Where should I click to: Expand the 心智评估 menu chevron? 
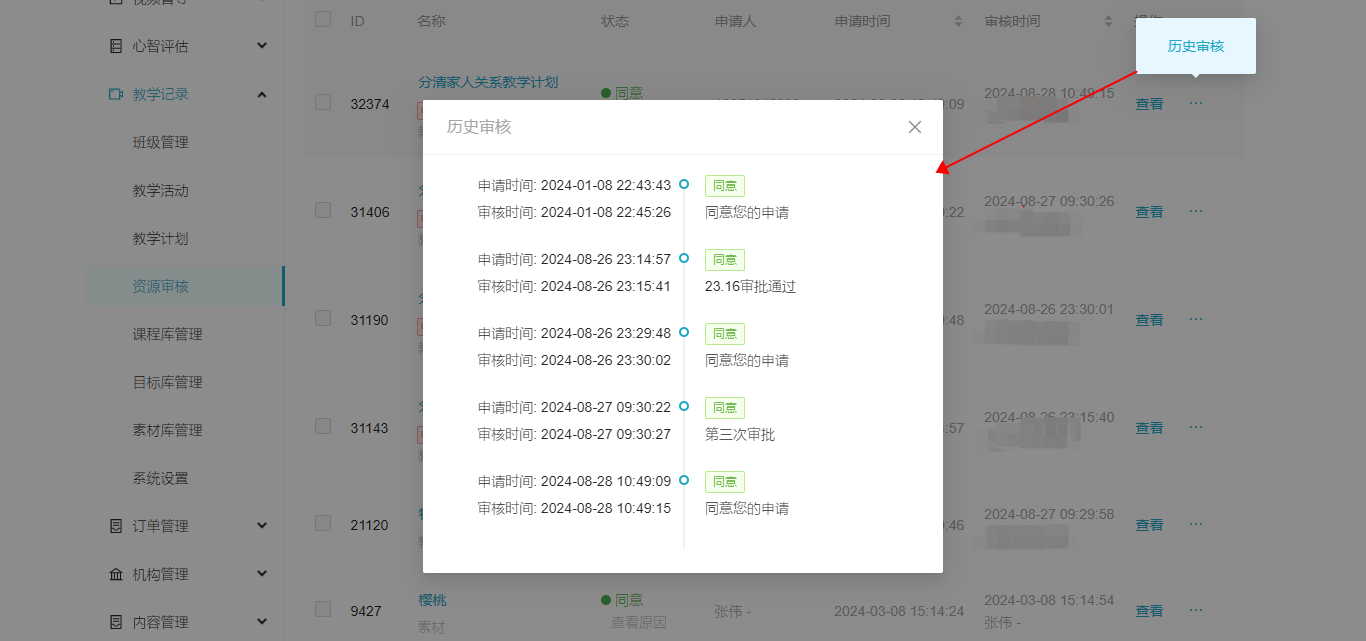tap(262, 46)
